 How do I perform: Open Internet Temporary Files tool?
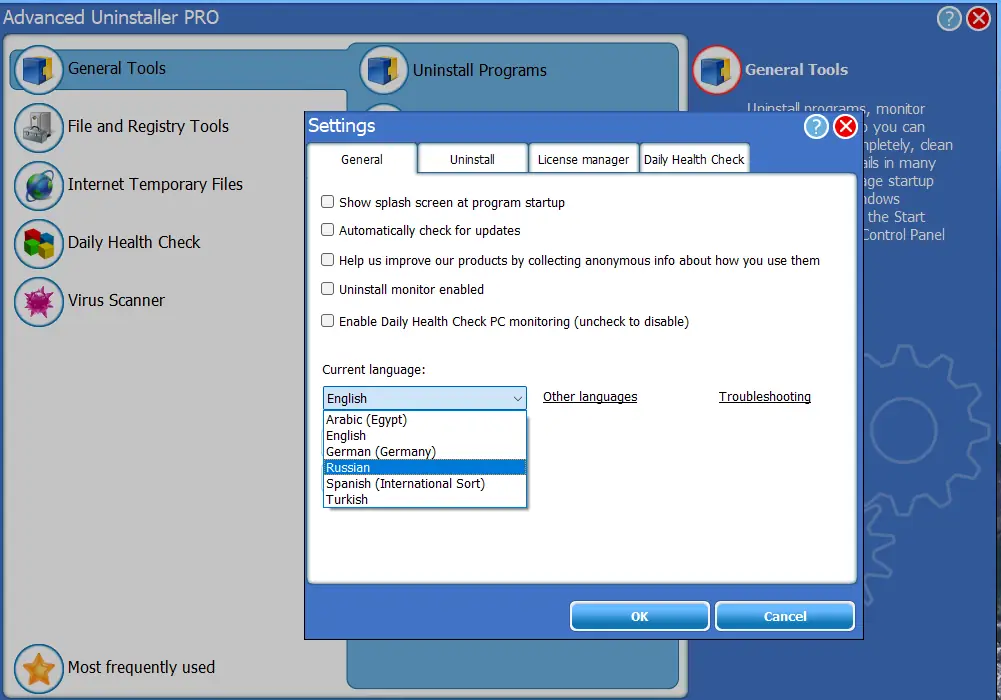click(x=38, y=186)
